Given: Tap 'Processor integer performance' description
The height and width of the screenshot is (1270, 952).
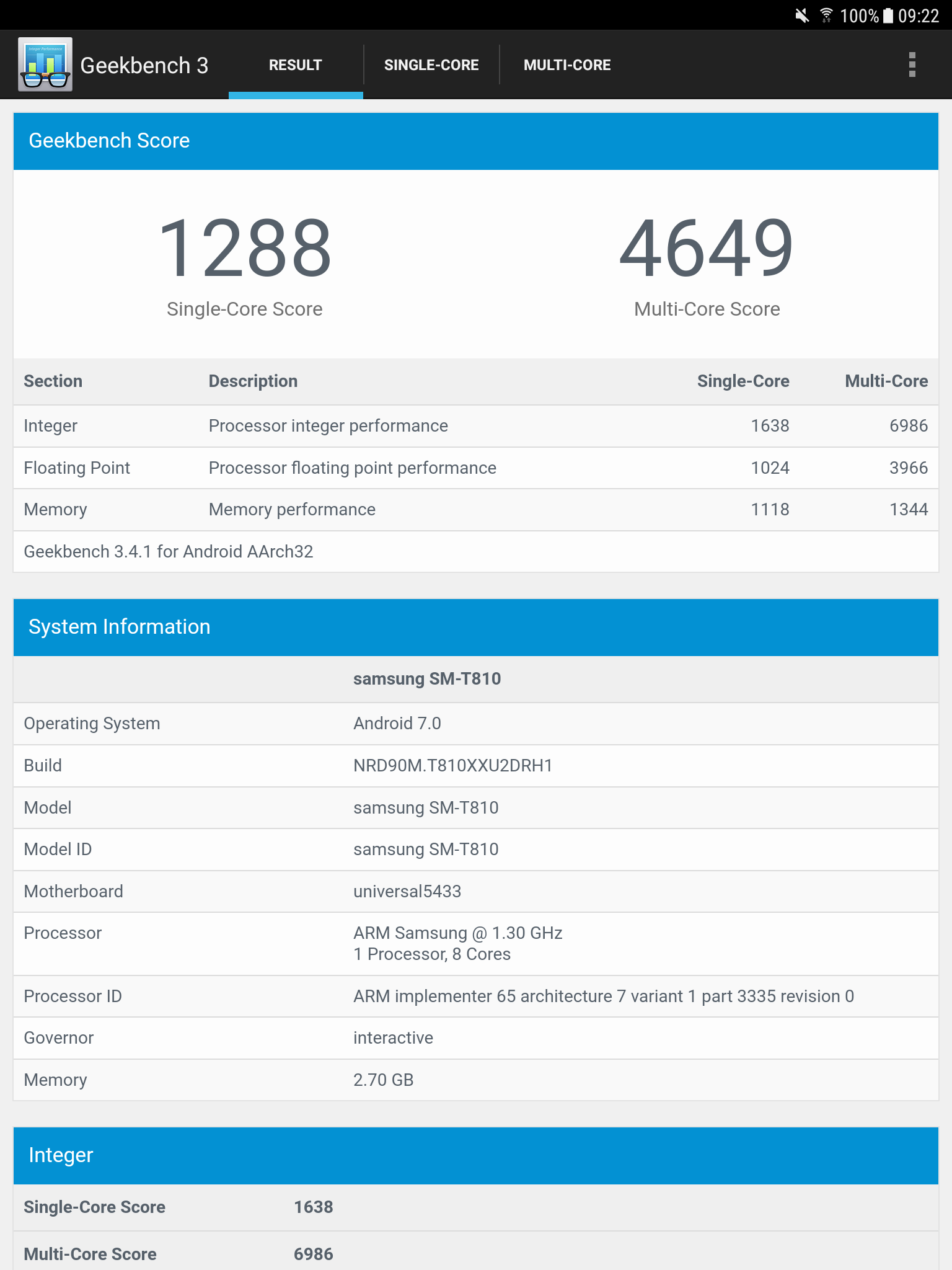Looking at the screenshot, I should pyautogui.click(x=328, y=426).
